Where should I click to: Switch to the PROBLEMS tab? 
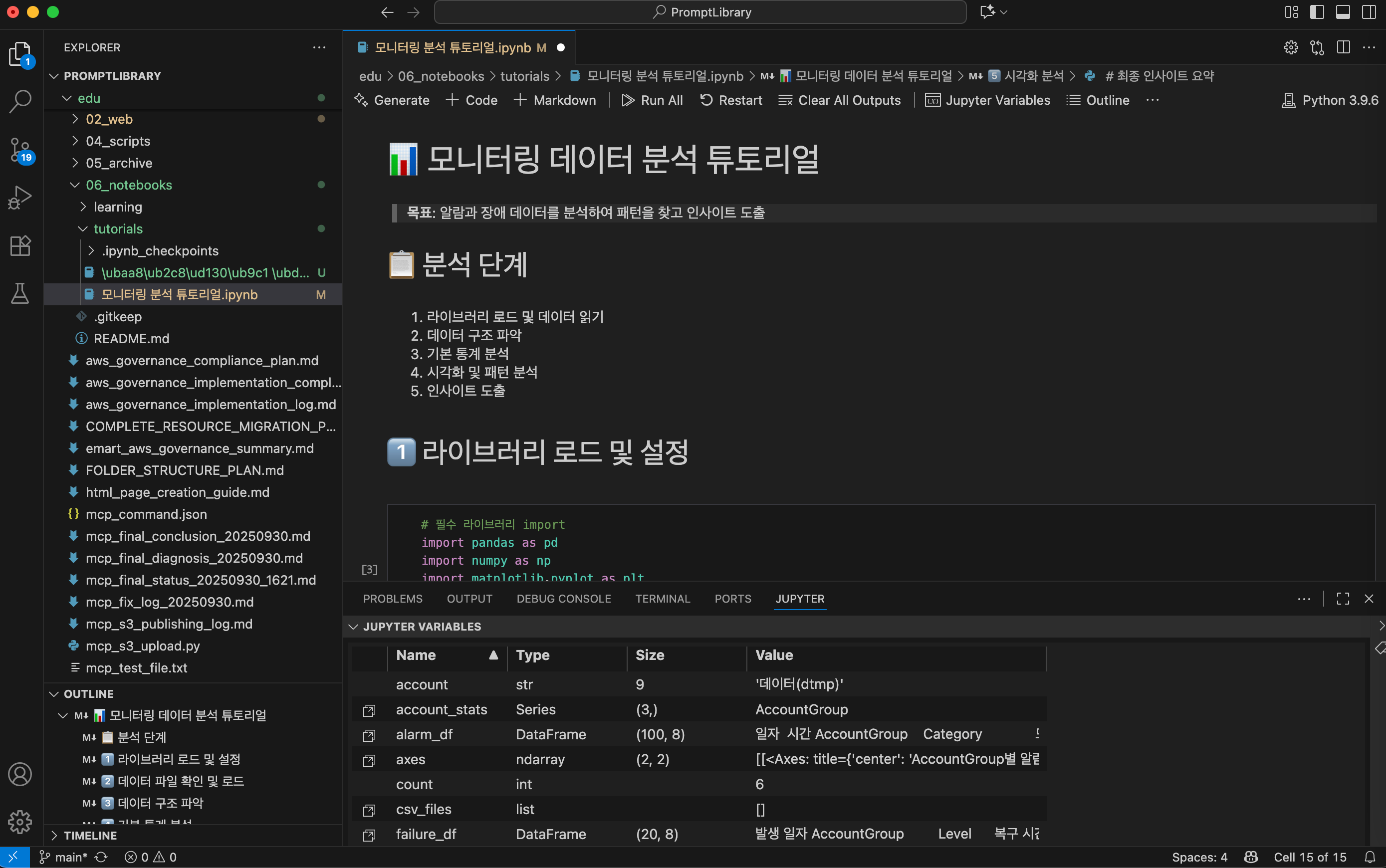pyautogui.click(x=393, y=599)
